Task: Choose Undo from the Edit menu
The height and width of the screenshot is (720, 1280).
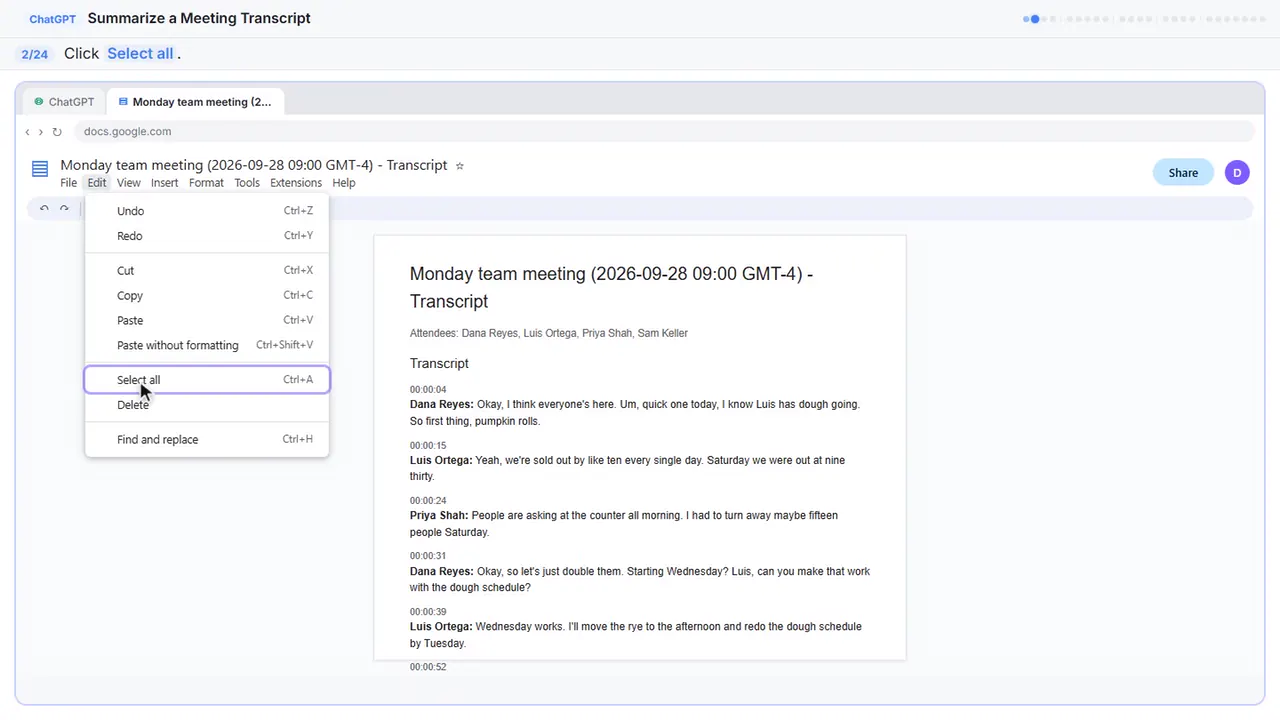Action: [207, 211]
